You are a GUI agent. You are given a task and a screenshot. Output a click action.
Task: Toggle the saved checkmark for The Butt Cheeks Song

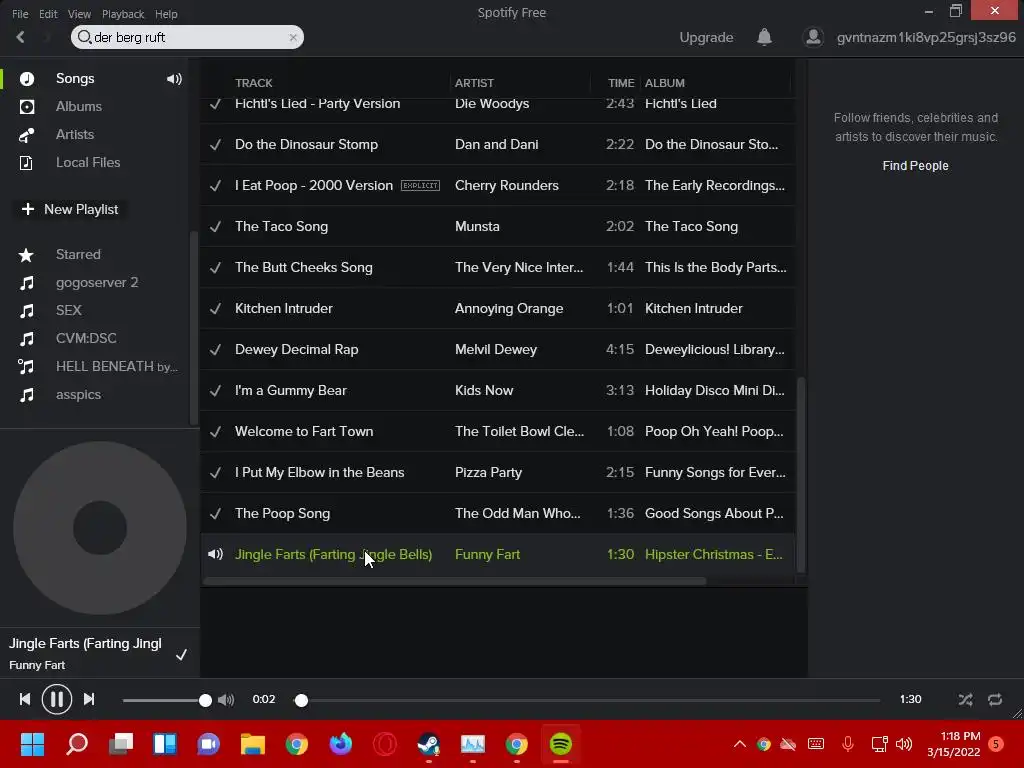[x=216, y=268]
